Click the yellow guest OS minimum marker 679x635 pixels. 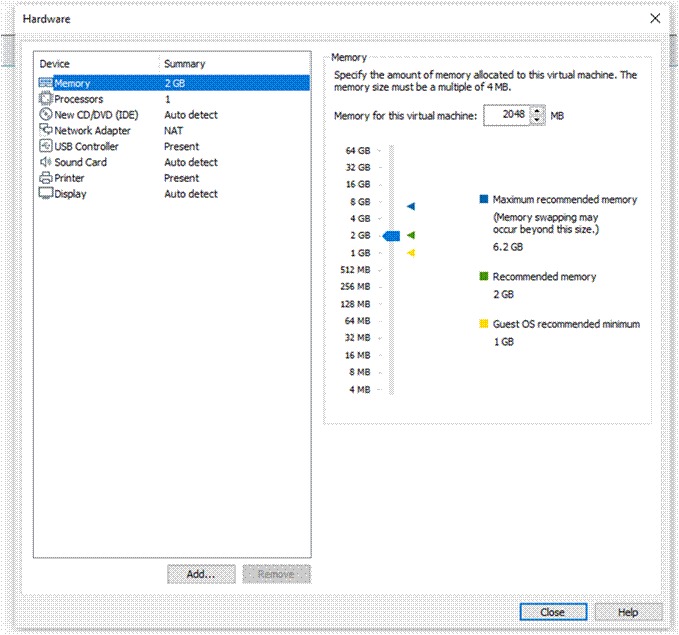coord(411,253)
